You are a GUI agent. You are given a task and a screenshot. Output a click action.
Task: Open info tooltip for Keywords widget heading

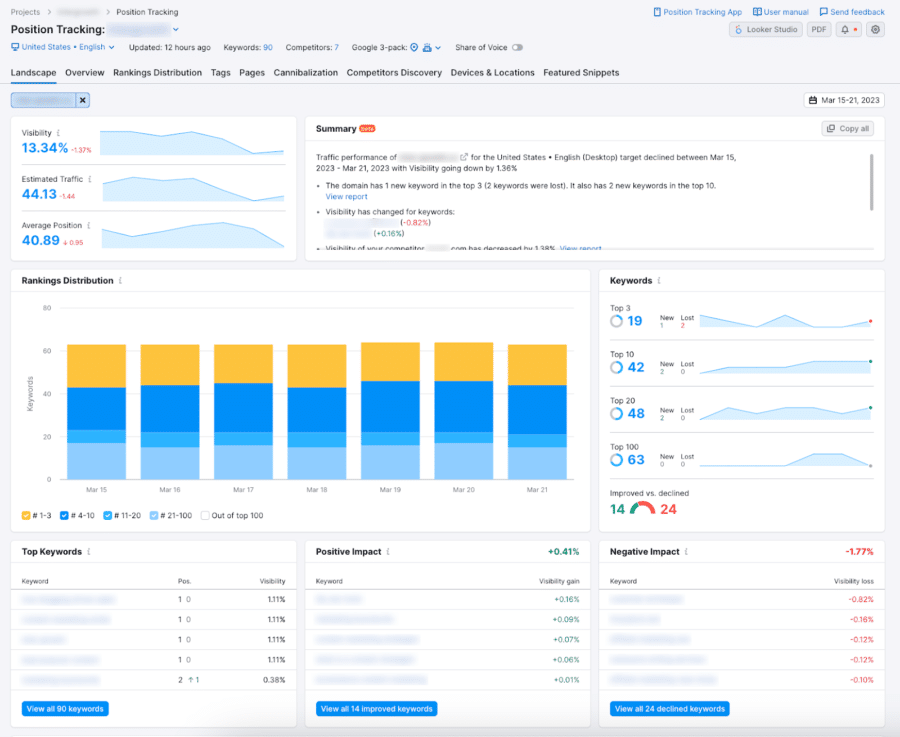pos(659,281)
